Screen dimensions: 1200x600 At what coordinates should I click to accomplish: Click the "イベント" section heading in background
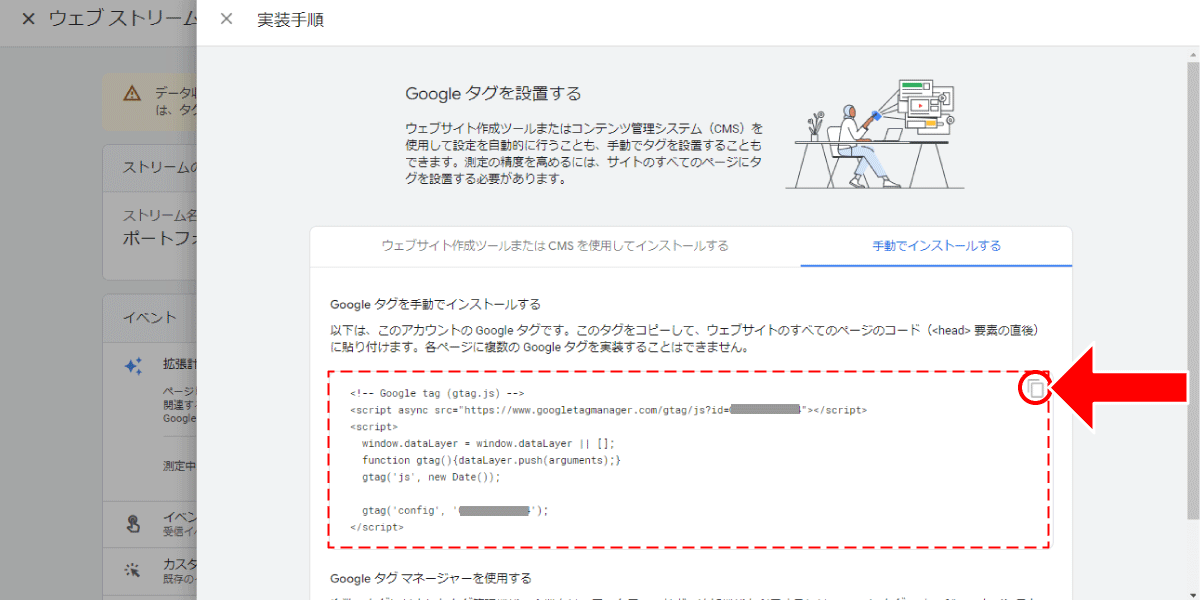150,317
